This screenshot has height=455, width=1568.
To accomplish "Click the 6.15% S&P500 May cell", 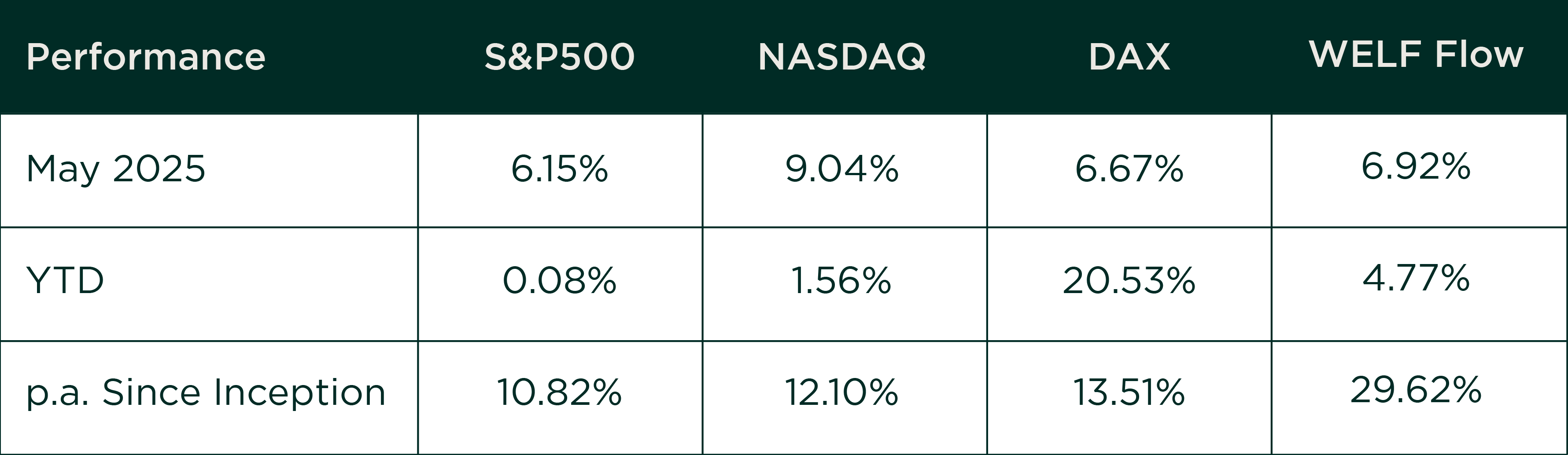I will tap(559, 169).
